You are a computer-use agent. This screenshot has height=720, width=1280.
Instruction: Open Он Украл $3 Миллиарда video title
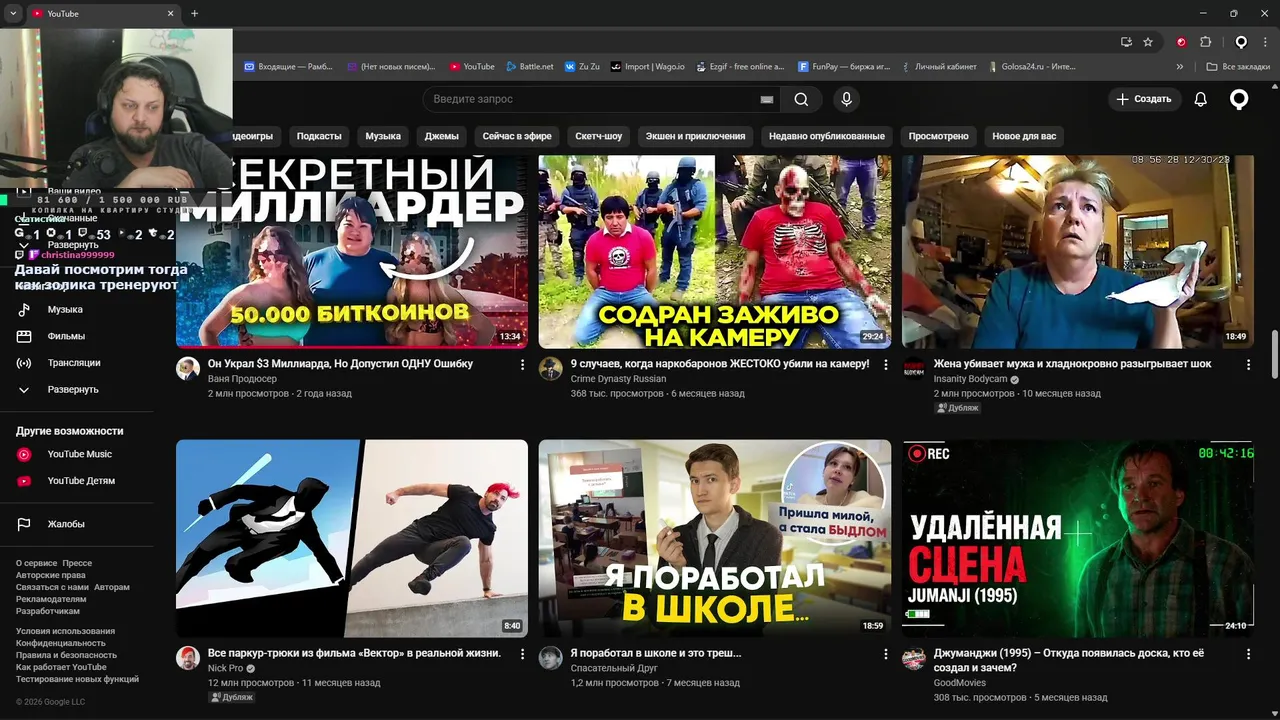coord(340,364)
